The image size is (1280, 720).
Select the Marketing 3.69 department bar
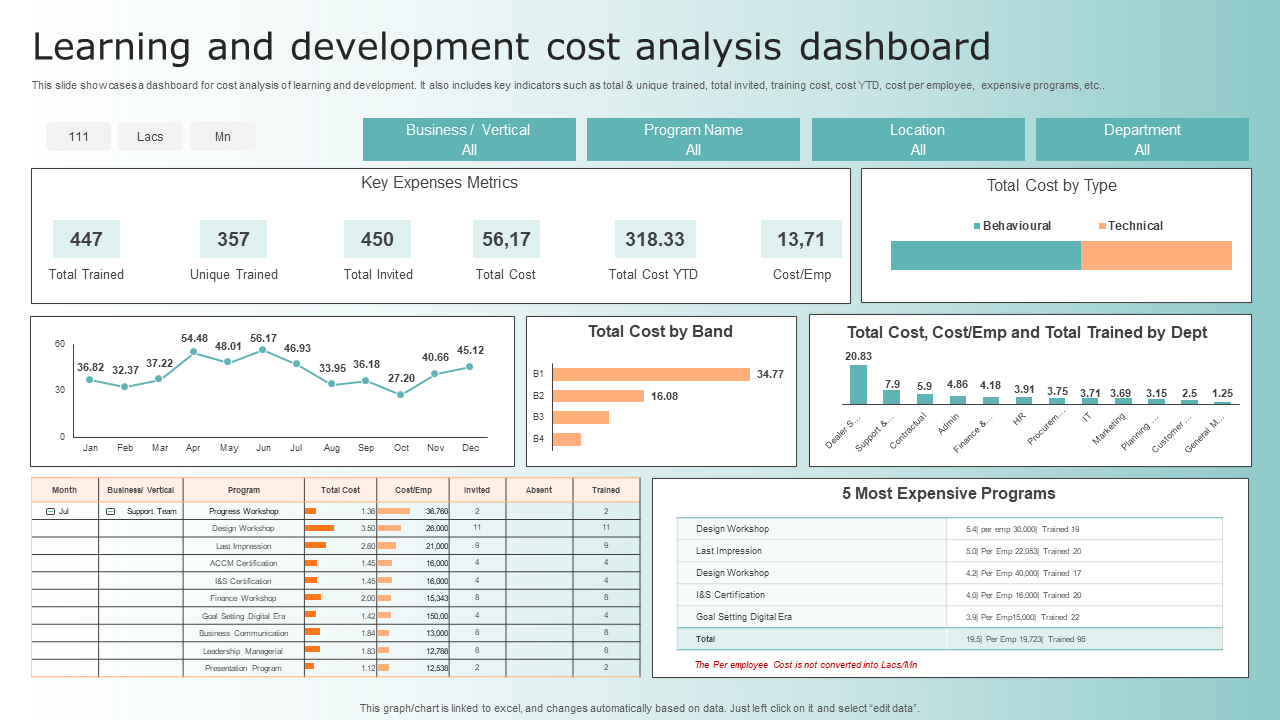(1123, 401)
